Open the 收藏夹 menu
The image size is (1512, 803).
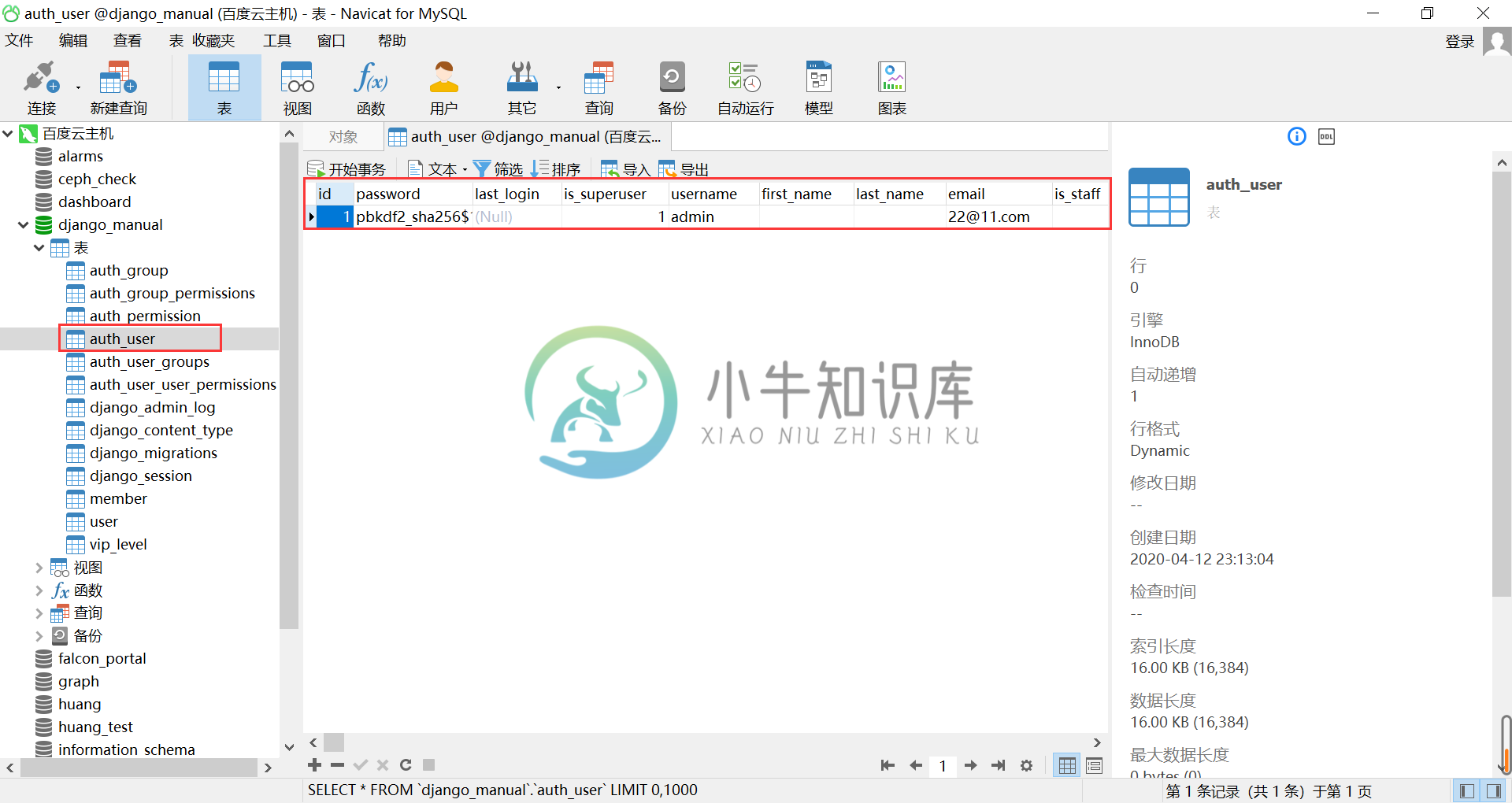(214, 40)
